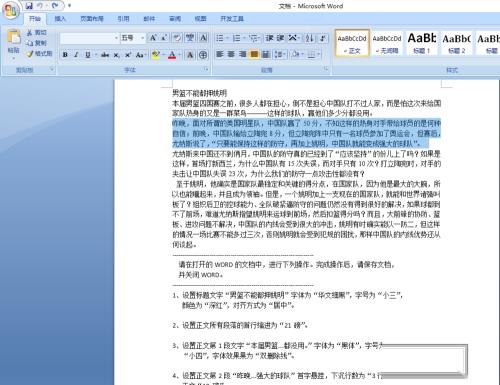The image size is (500, 385).
Task: Click the red font color swatch
Action: (x=172, y=55)
